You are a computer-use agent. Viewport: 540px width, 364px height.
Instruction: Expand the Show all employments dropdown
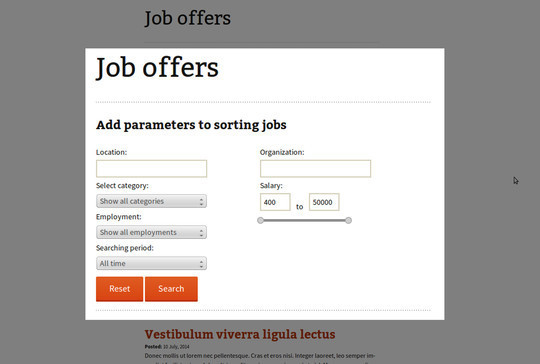click(x=151, y=232)
